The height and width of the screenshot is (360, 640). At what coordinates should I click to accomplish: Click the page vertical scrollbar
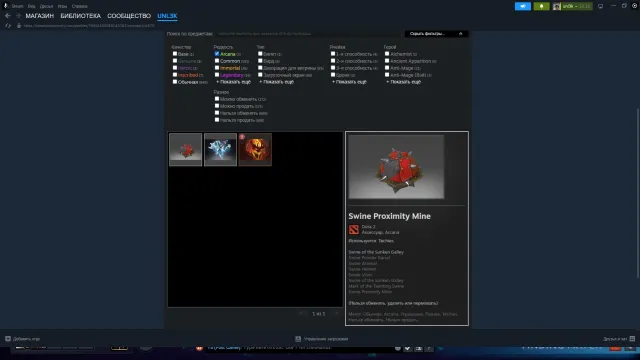pos(638,194)
